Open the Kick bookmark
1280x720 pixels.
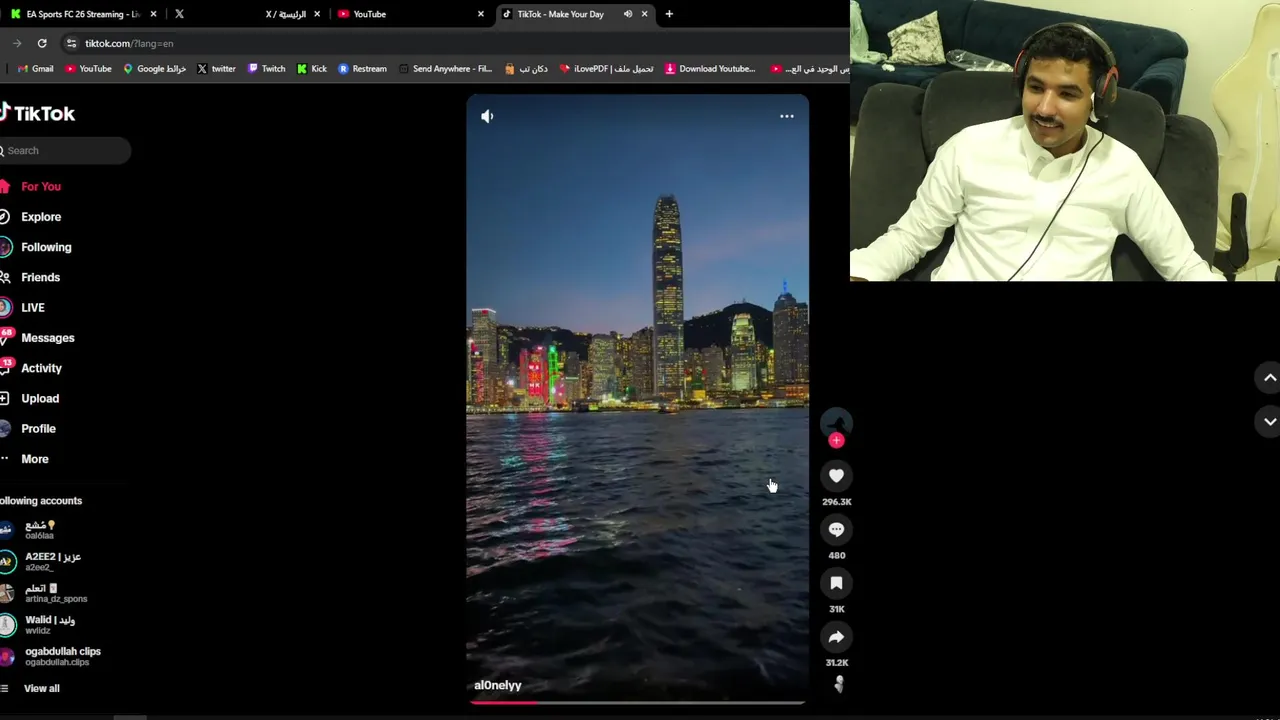click(312, 69)
